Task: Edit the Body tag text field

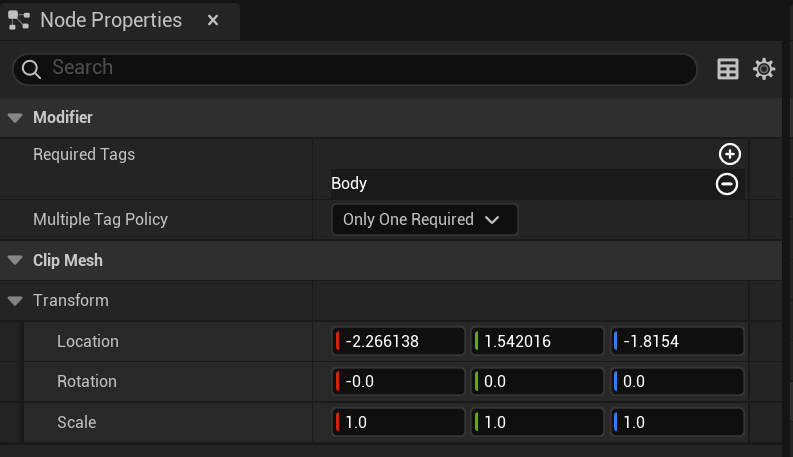Action: [521, 184]
